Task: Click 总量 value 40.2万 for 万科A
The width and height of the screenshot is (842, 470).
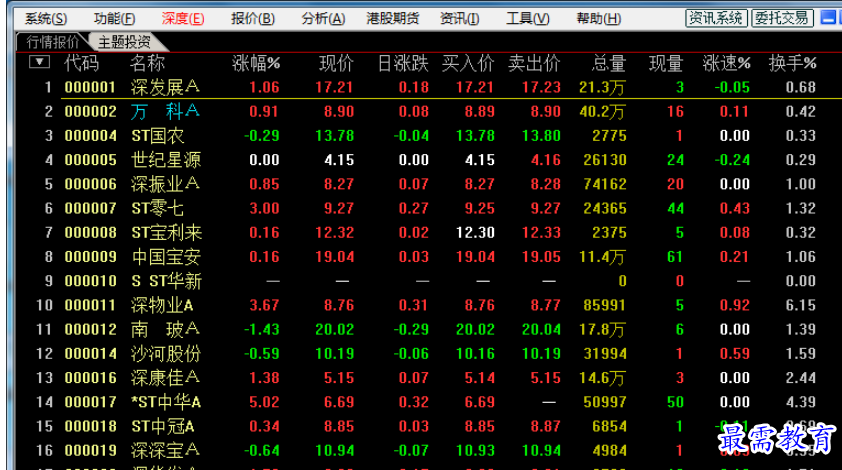Action: [603, 111]
